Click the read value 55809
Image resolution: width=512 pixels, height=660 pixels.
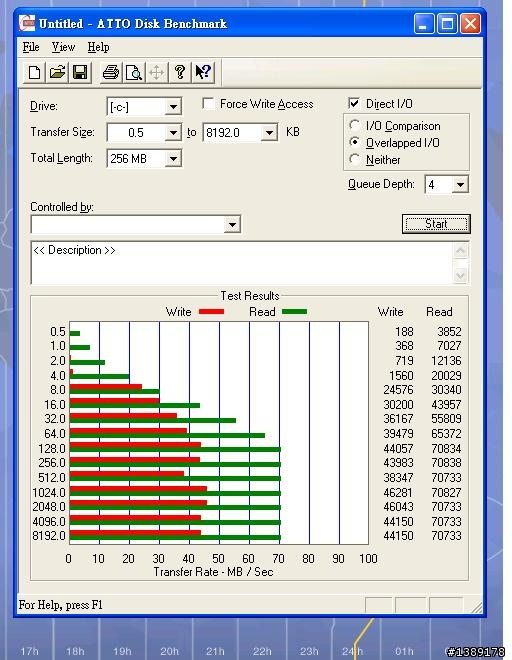pos(446,419)
